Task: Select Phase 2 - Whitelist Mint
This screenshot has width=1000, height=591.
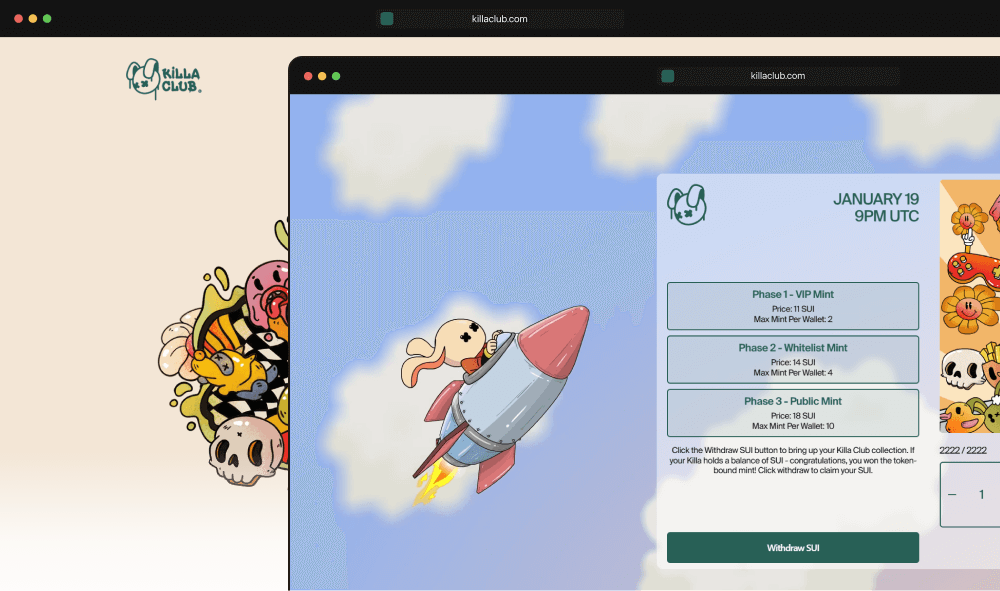Action: pyautogui.click(x=792, y=359)
